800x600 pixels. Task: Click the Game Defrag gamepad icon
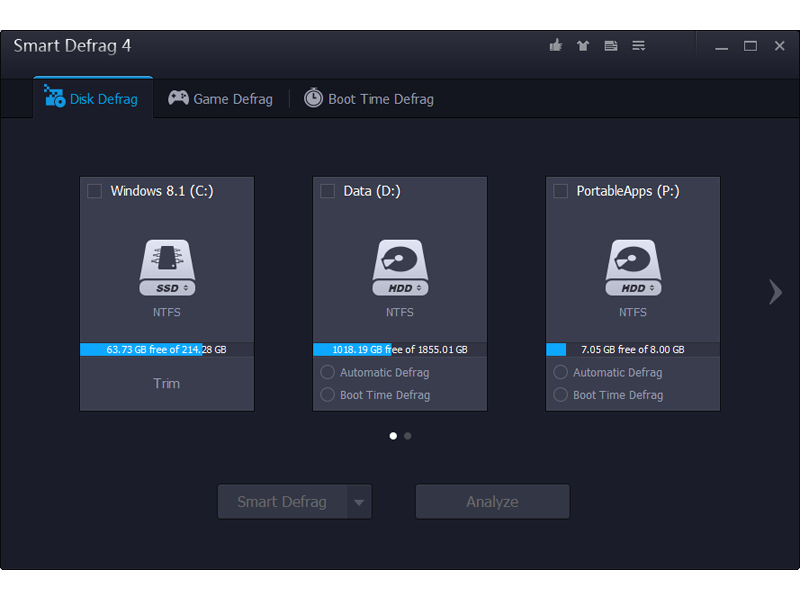(x=178, y=98)
